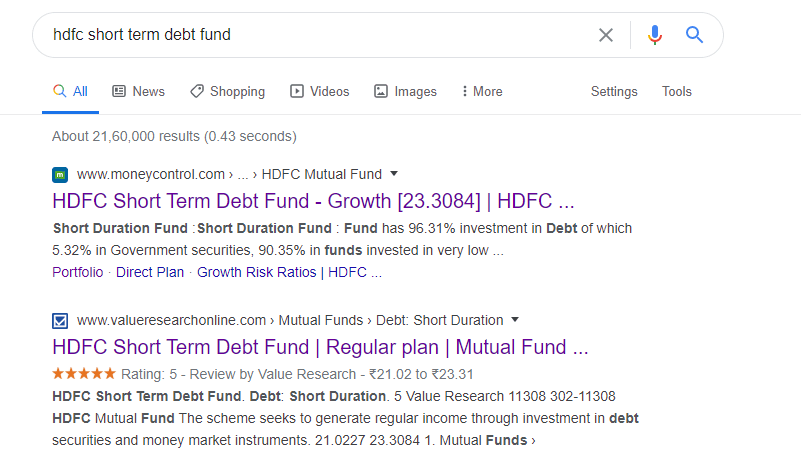Open the News search tab
The width and height of the screenshot is (801, 472).
coord(138,91)
